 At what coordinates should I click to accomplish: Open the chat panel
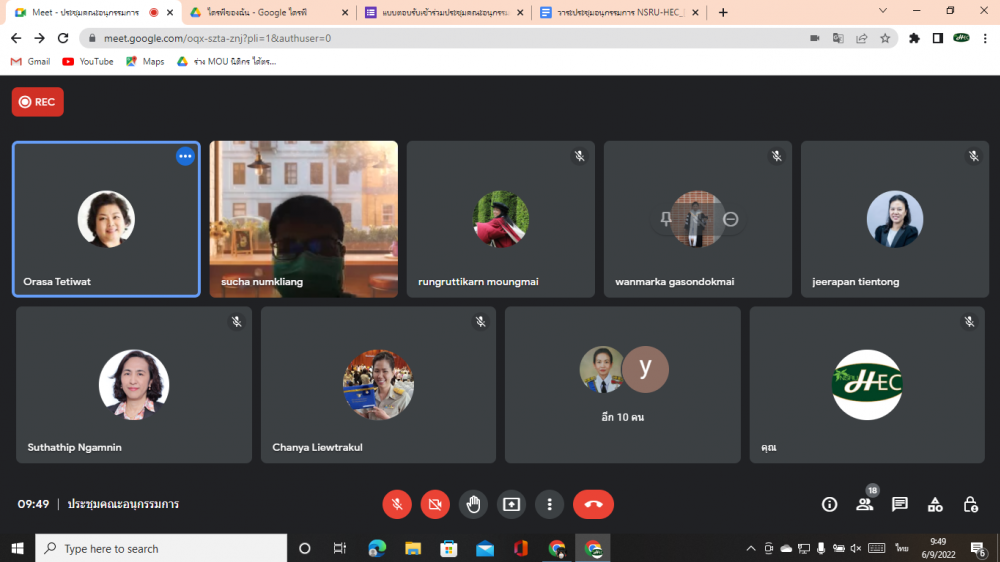[x=899, y=505]
